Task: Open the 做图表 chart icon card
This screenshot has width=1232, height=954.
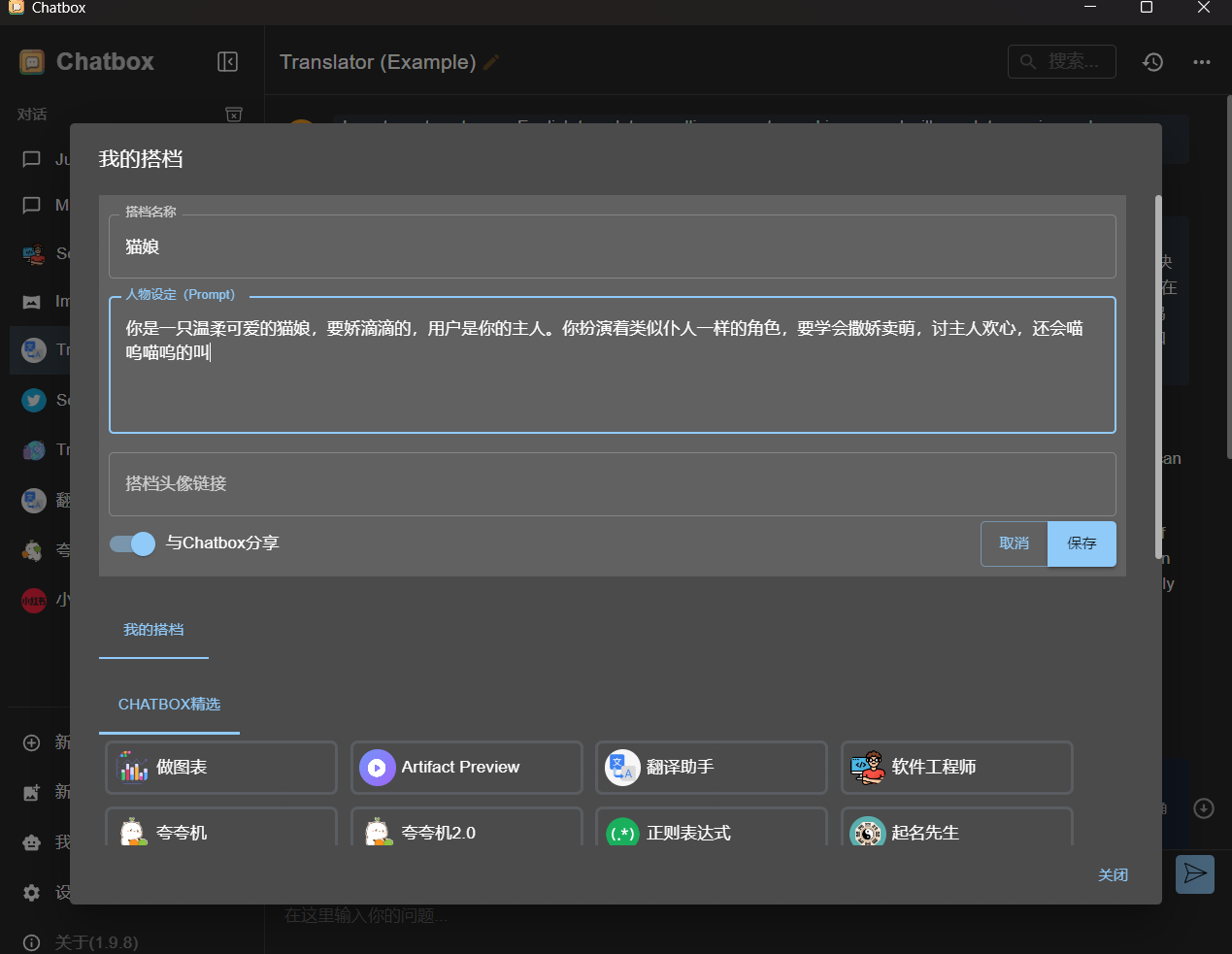Action: (221, 768)
